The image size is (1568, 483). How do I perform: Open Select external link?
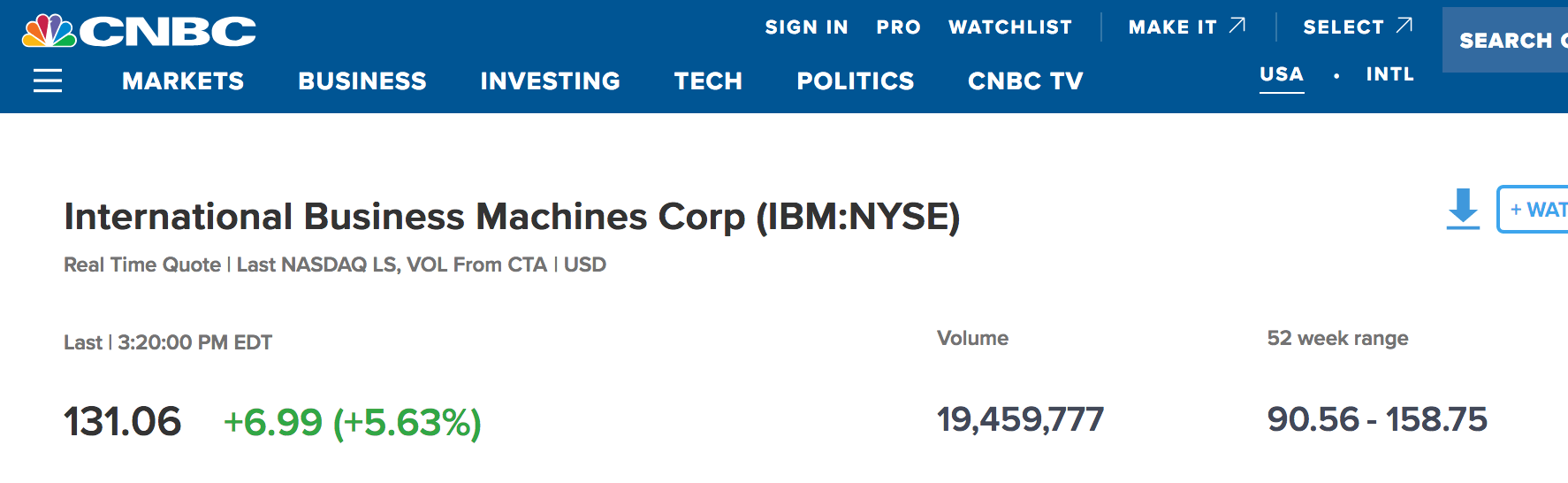point(1358,27)
